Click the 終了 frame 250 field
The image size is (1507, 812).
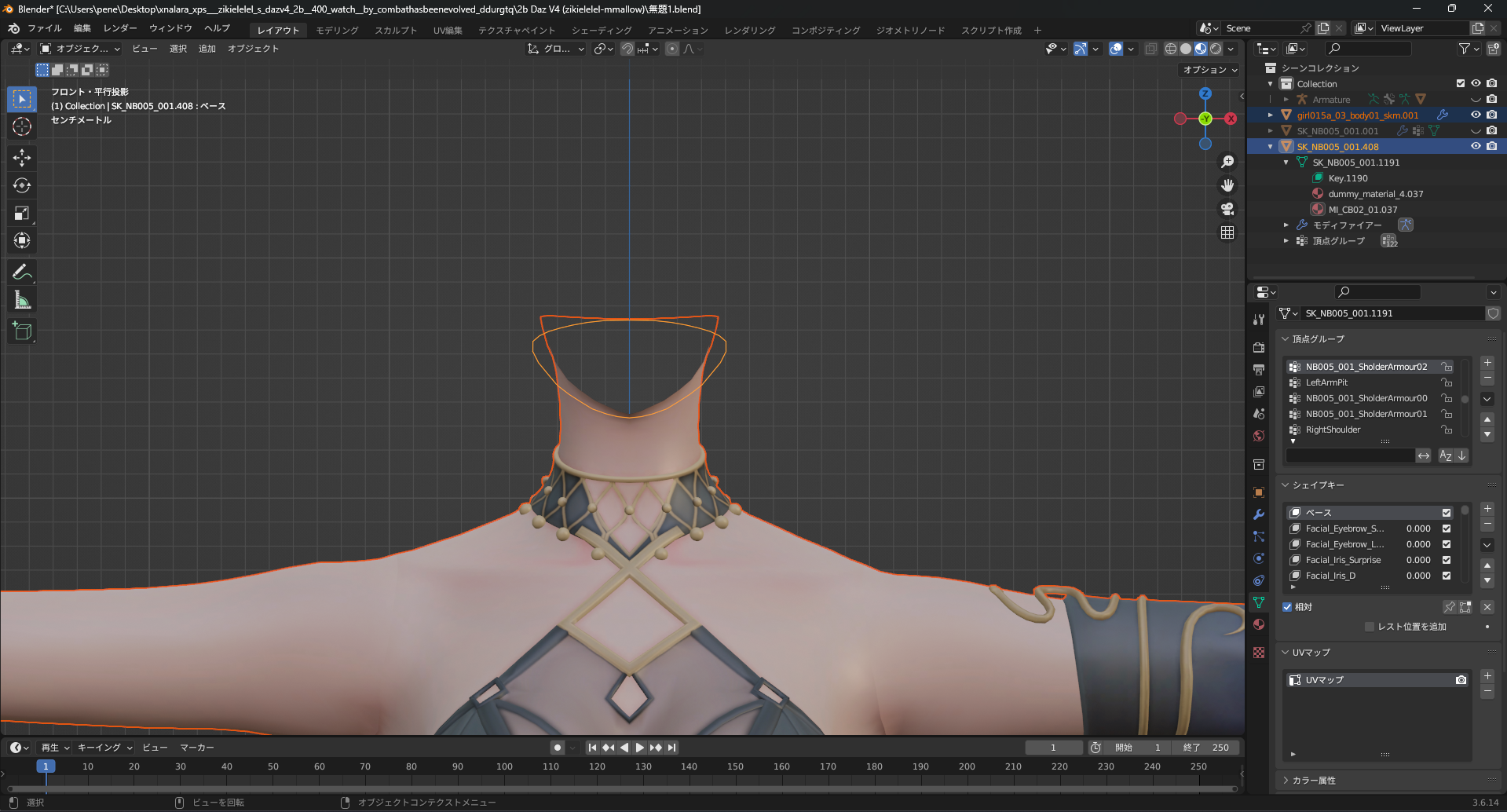coord(1206,748)
